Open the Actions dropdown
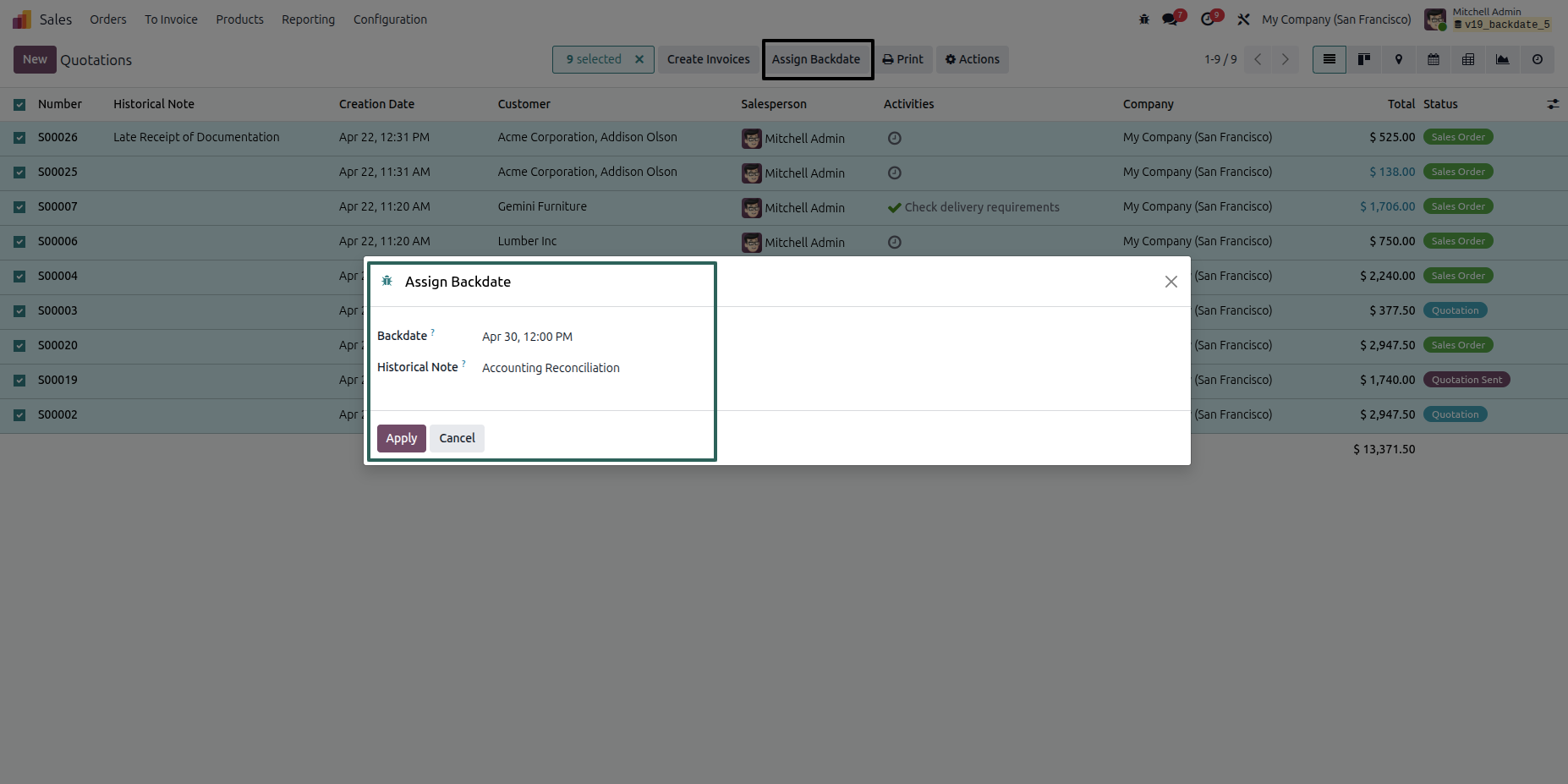This screenshot has width=1568, height=784. point(973,59)
